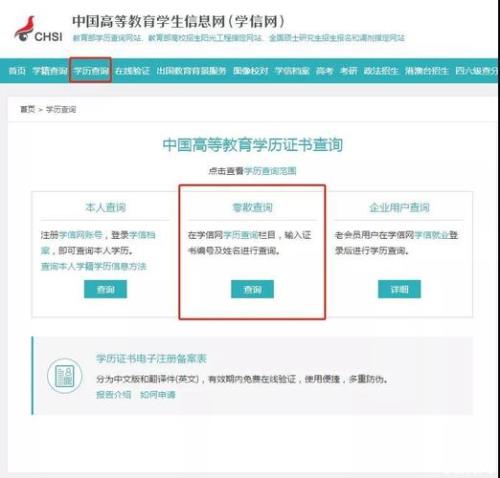The image size is (500, 478).
Task: Click the 零散查询 card heading
Action: 252,207
